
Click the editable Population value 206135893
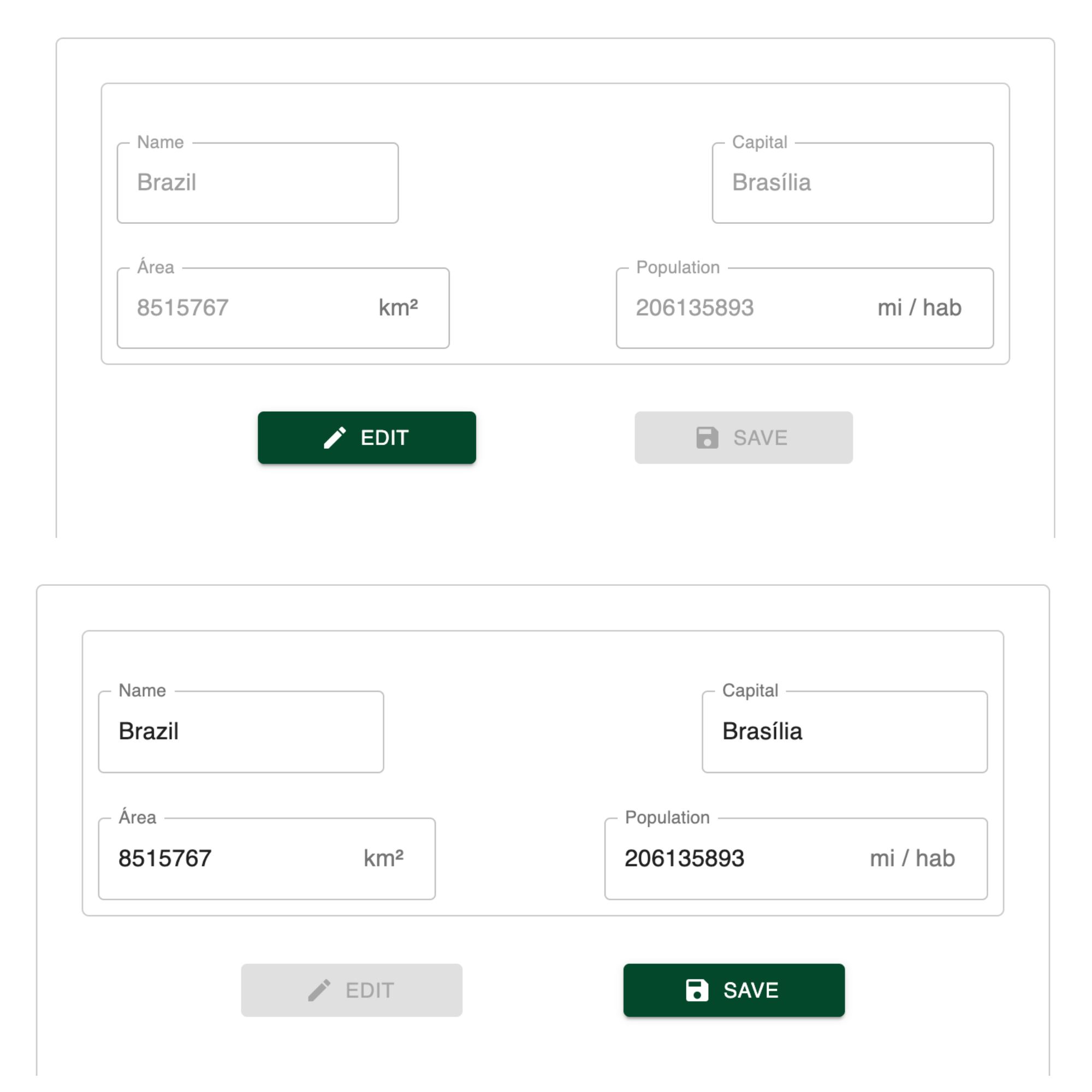pos(685,858)
